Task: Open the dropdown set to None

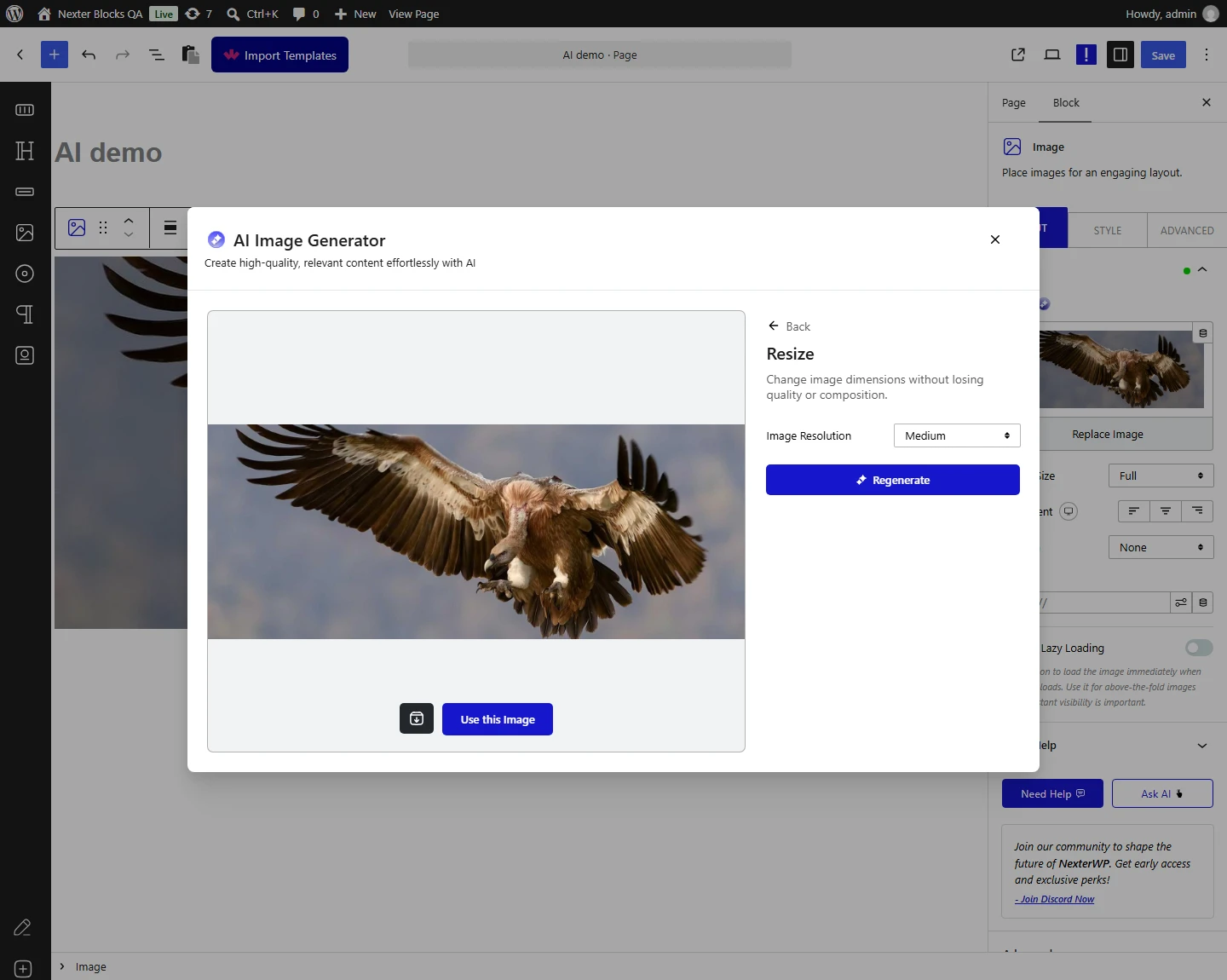Action: (x=1161, y=547)
